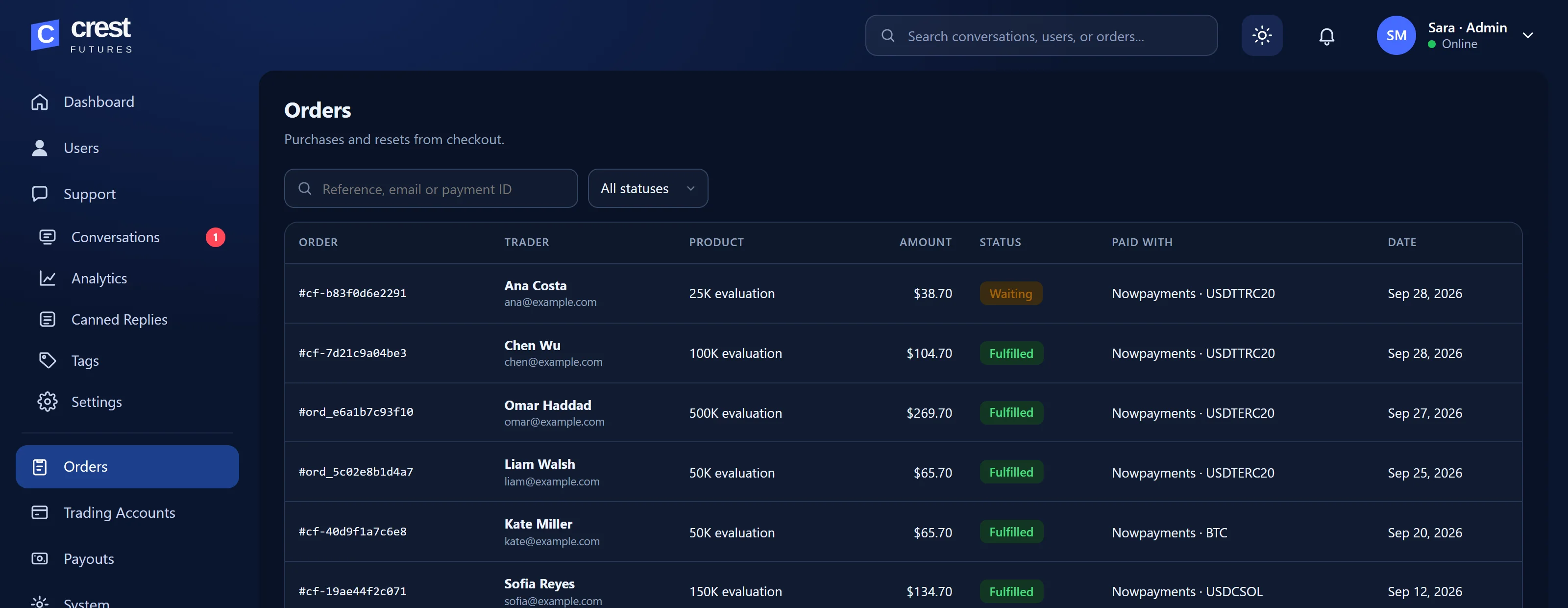
Task: Click trader name Kate Miller
Action: point(538,524)
